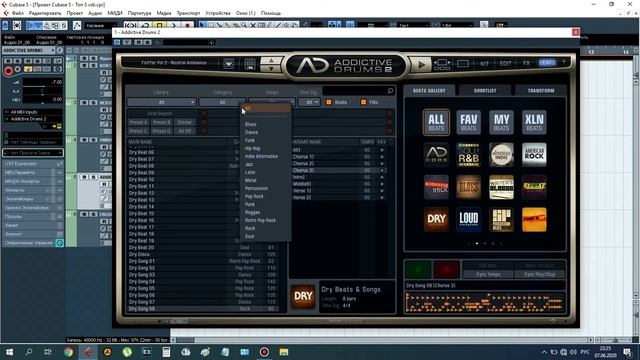This screenshot has width=640, height=360.
Task: Click the Preset A button
Action: click(138, 122)
